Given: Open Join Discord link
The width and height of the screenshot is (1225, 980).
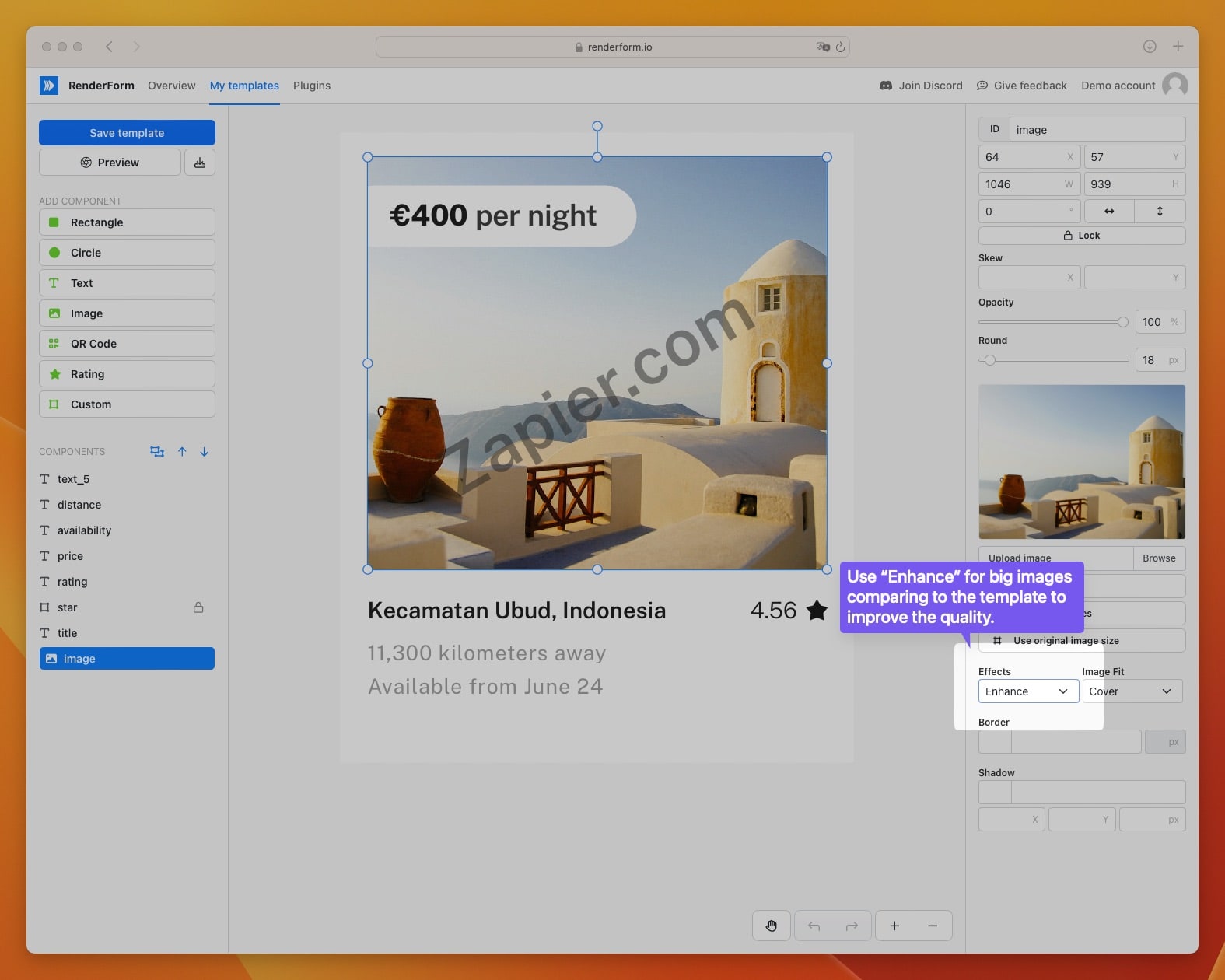Looking at the screenshot, I should (x=921, y=86).
